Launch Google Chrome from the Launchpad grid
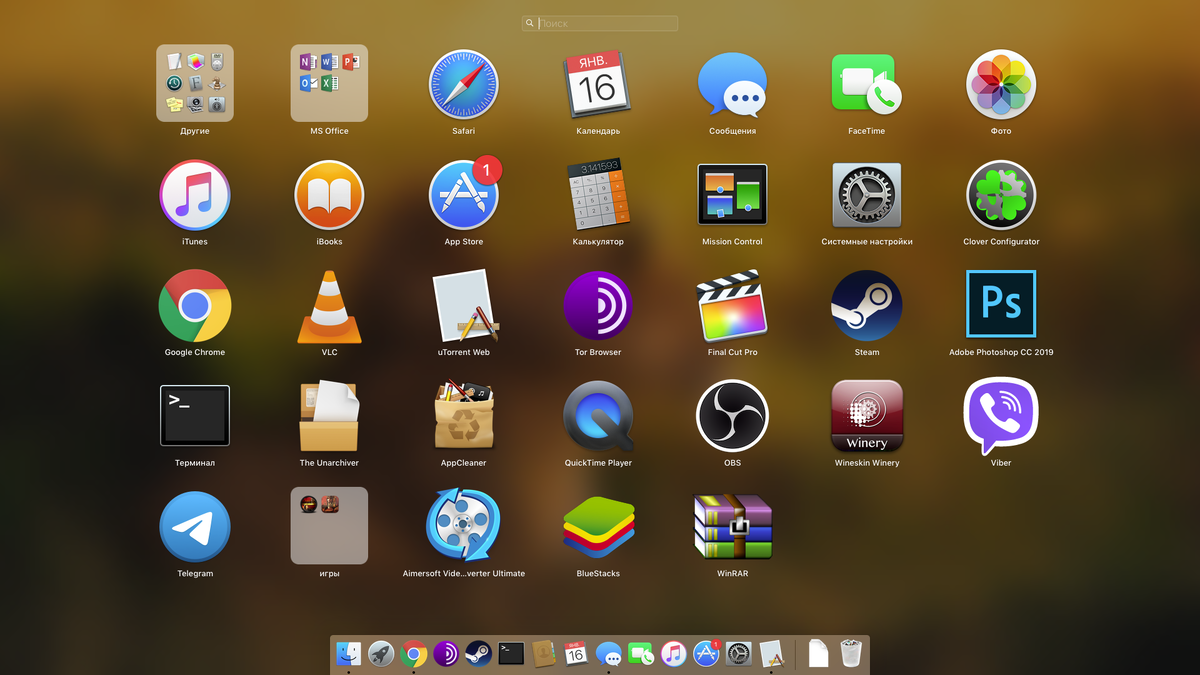This screenshot has width=1200, height=675. tap(195, 306)
